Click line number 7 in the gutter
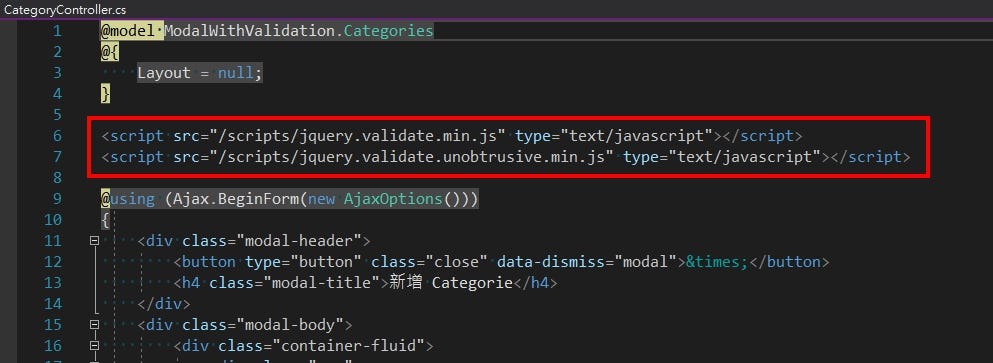The image size is (993, 363). pyautogui.click(x=58, y=156)
